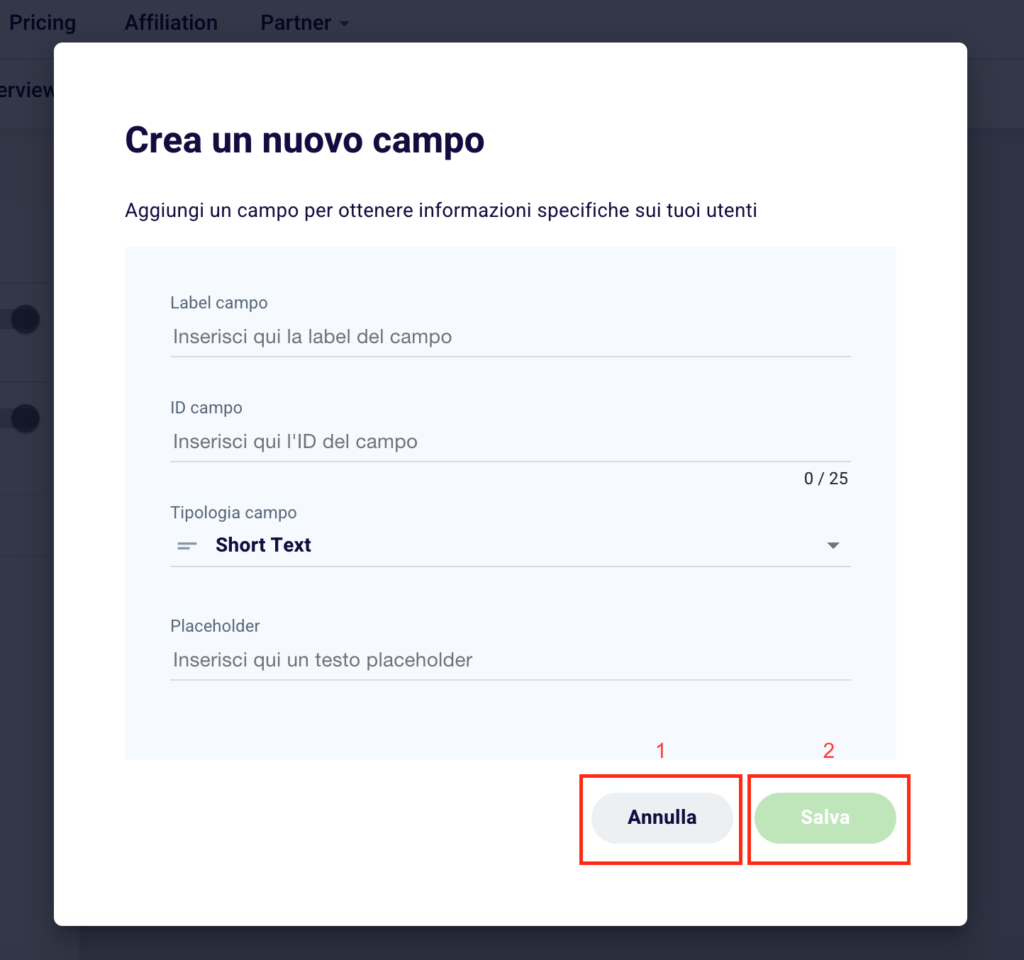
Task: Focus the Placeholder text input field
Action: click(510, 660)
